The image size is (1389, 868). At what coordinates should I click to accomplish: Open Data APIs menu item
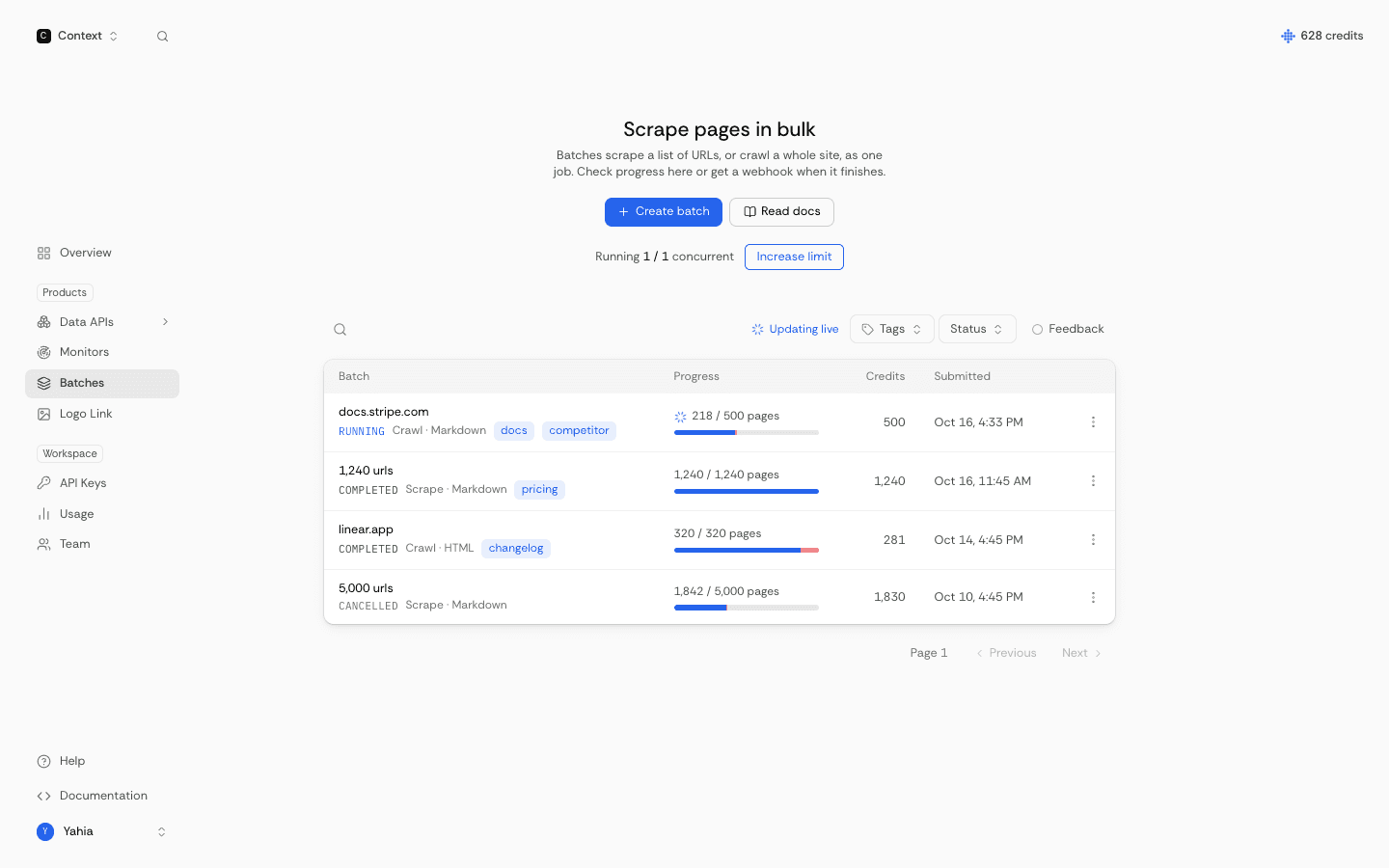coord(102,322)
